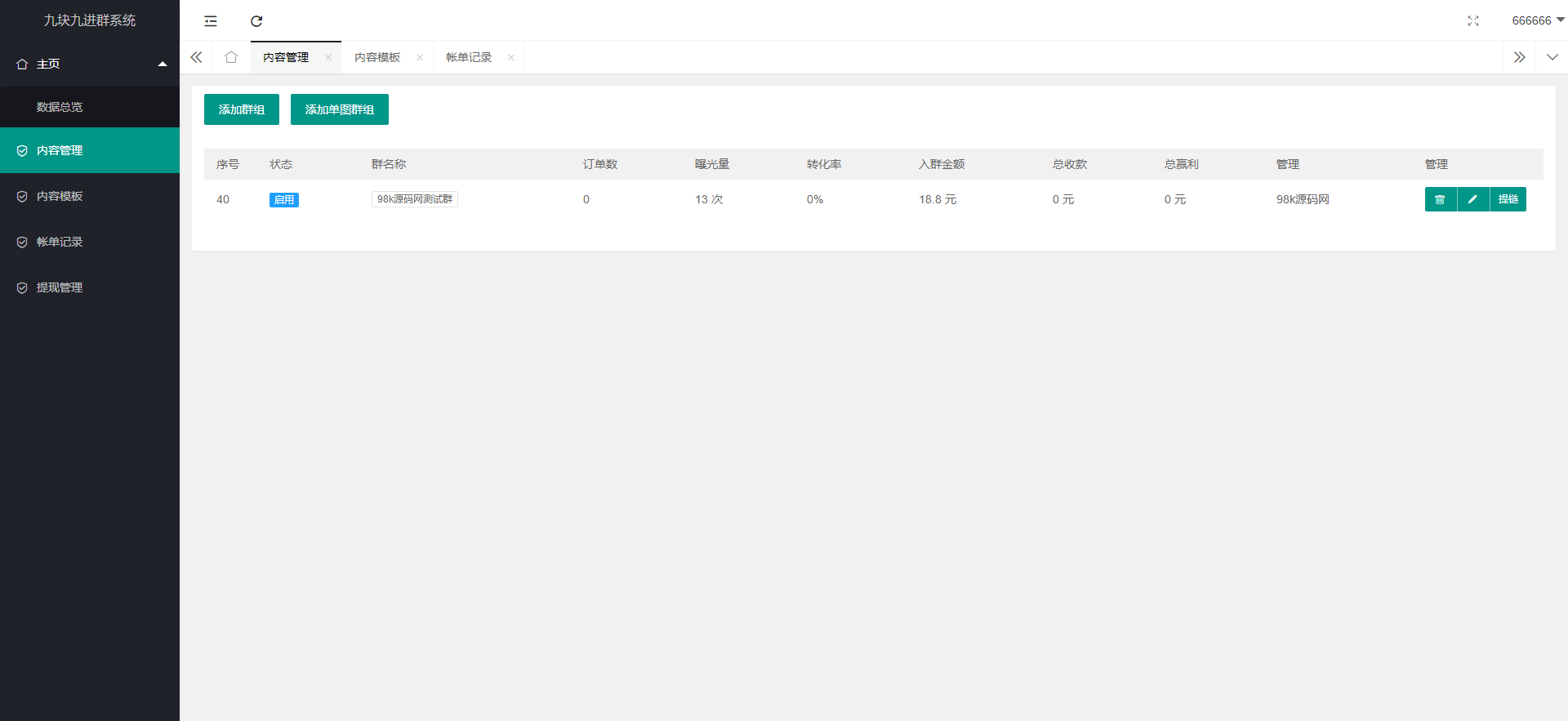Viewport: 1568px width, 721px height.
Task: Close the 帐单记录 tab
Action: pos(511,57)
